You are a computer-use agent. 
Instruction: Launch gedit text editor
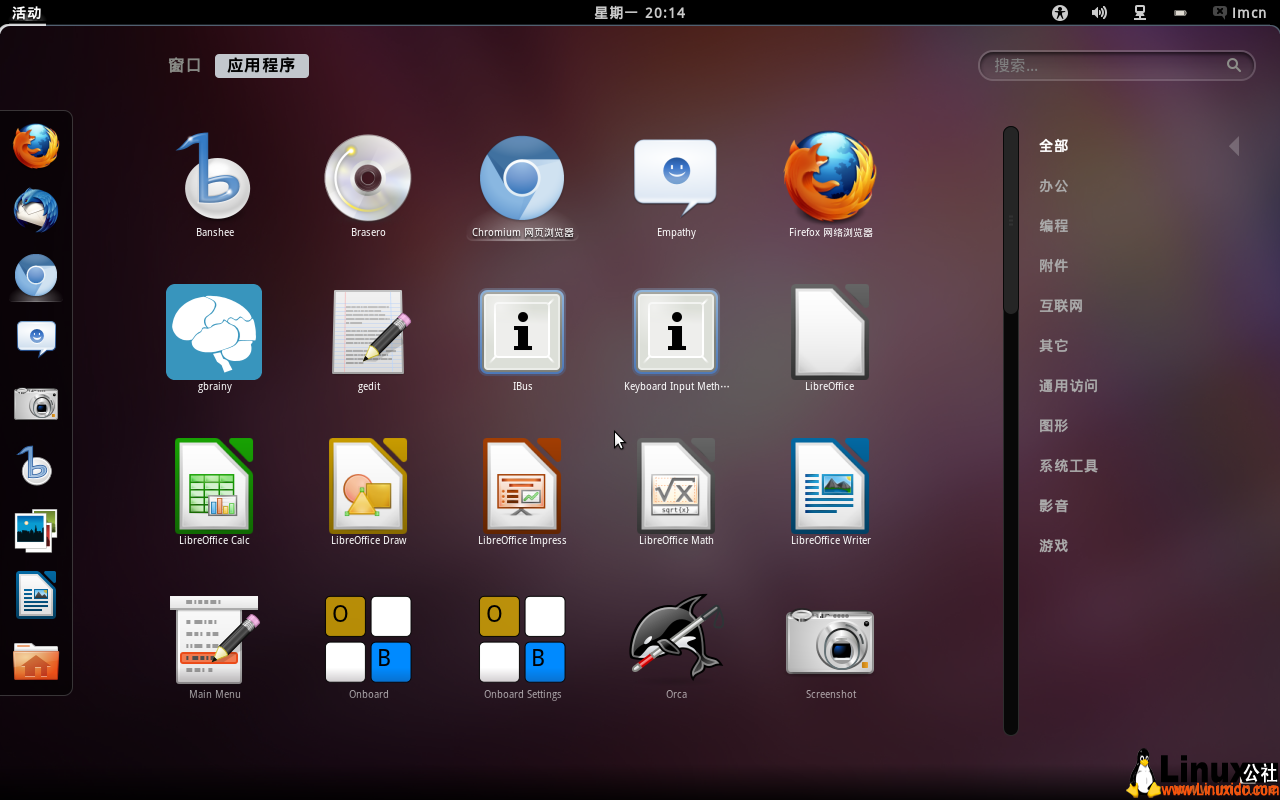point(368,332)
